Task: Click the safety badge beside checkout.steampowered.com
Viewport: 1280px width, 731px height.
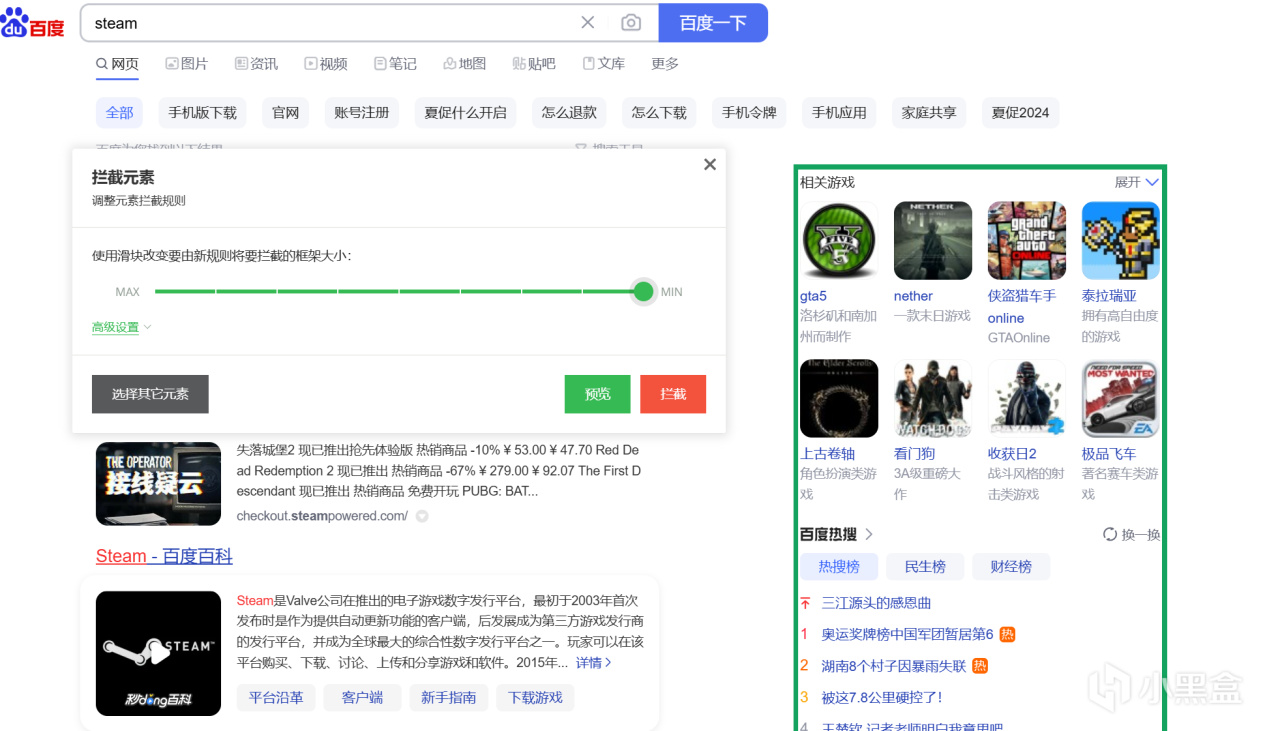Action: [422, 516]
